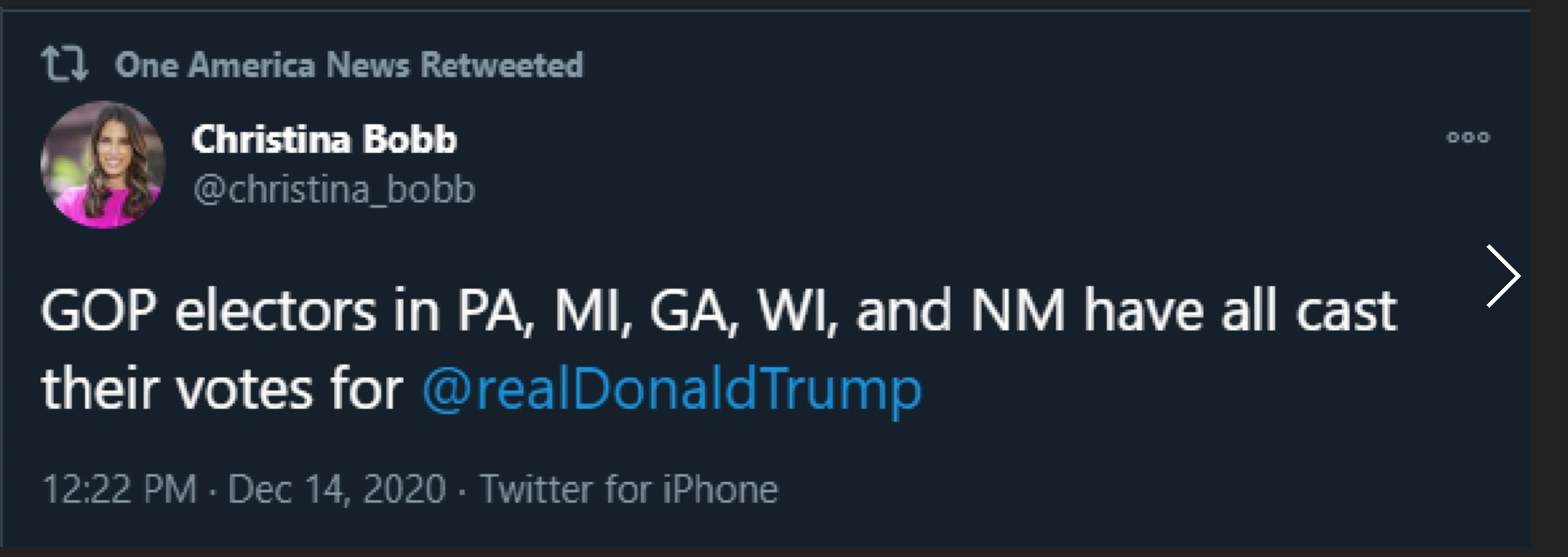Go to next image with right chevron
The height and width of the screenshot is (557, 1568).
[1503, 276]
